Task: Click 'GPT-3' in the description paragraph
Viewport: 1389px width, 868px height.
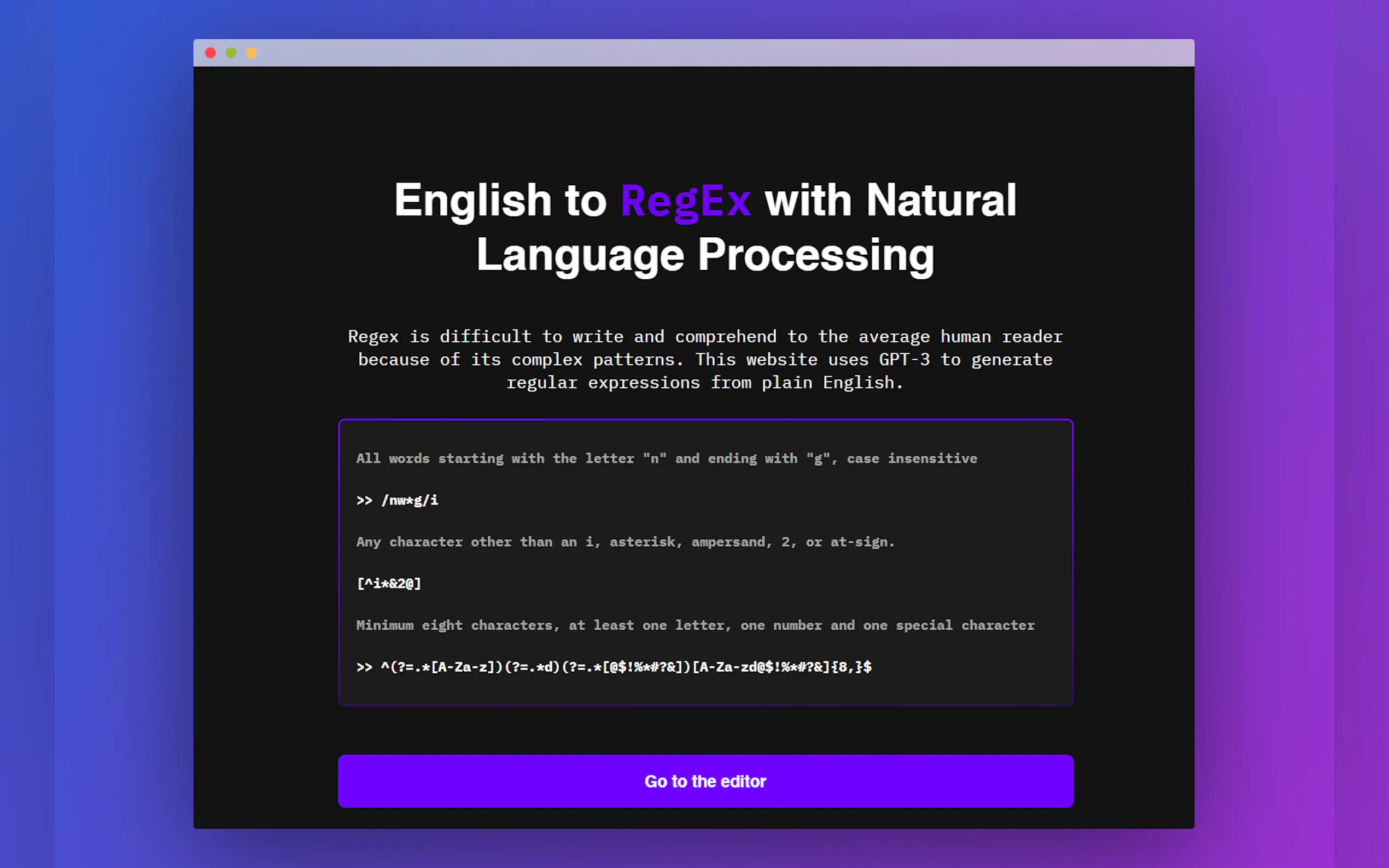Action: point(904,359)
